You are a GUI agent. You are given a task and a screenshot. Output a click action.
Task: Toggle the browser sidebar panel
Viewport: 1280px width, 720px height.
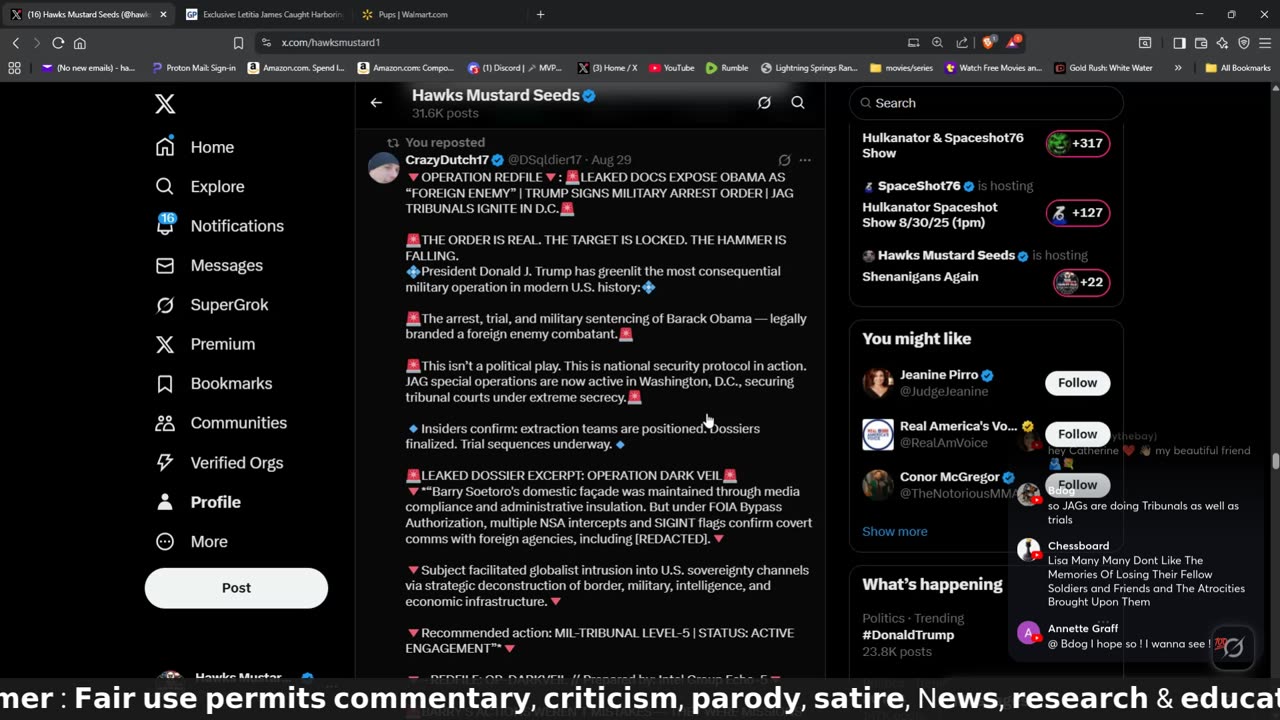coord(1179,43)
